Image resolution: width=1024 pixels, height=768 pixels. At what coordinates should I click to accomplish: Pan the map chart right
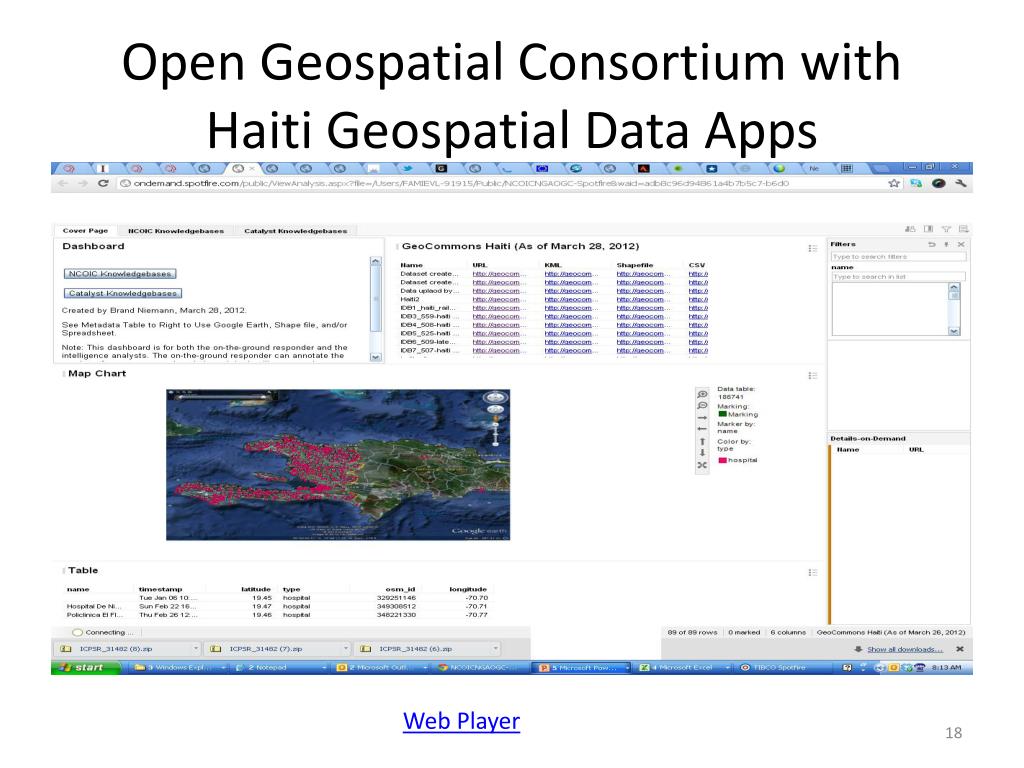point(702,417)
